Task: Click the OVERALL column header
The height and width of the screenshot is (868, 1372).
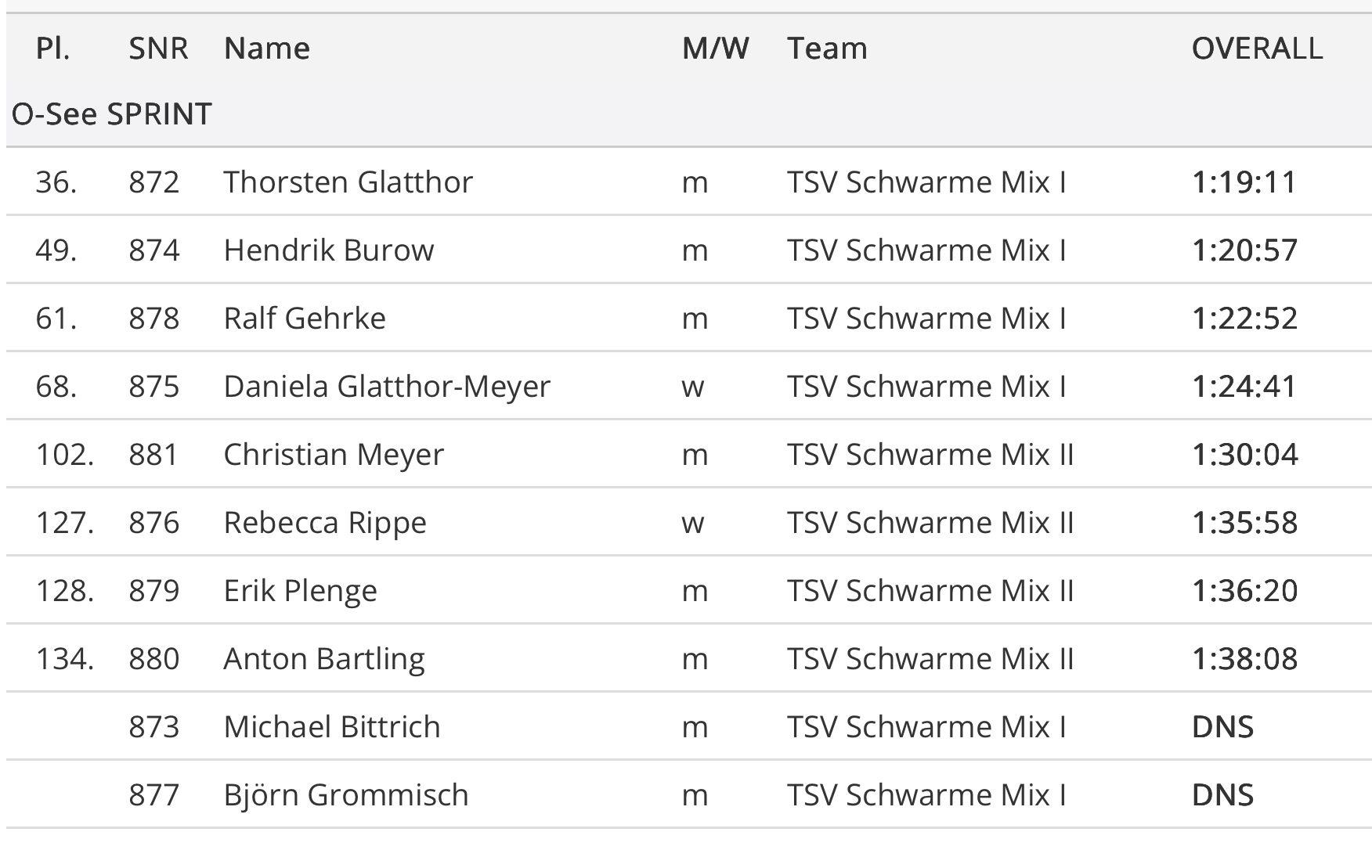Action: point(1257,49)
